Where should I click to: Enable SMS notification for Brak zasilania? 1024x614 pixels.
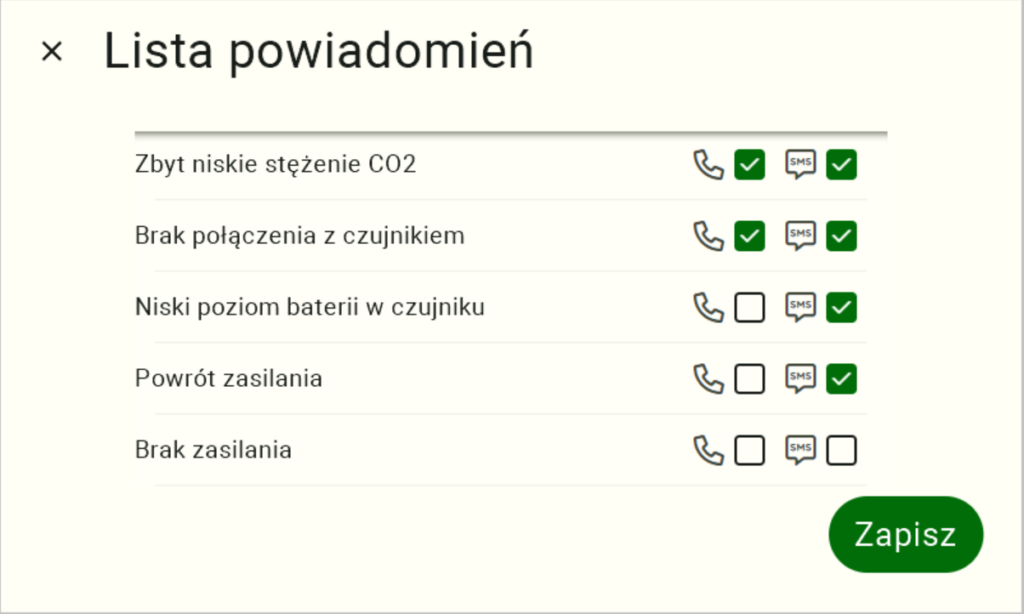coord(841,450)
